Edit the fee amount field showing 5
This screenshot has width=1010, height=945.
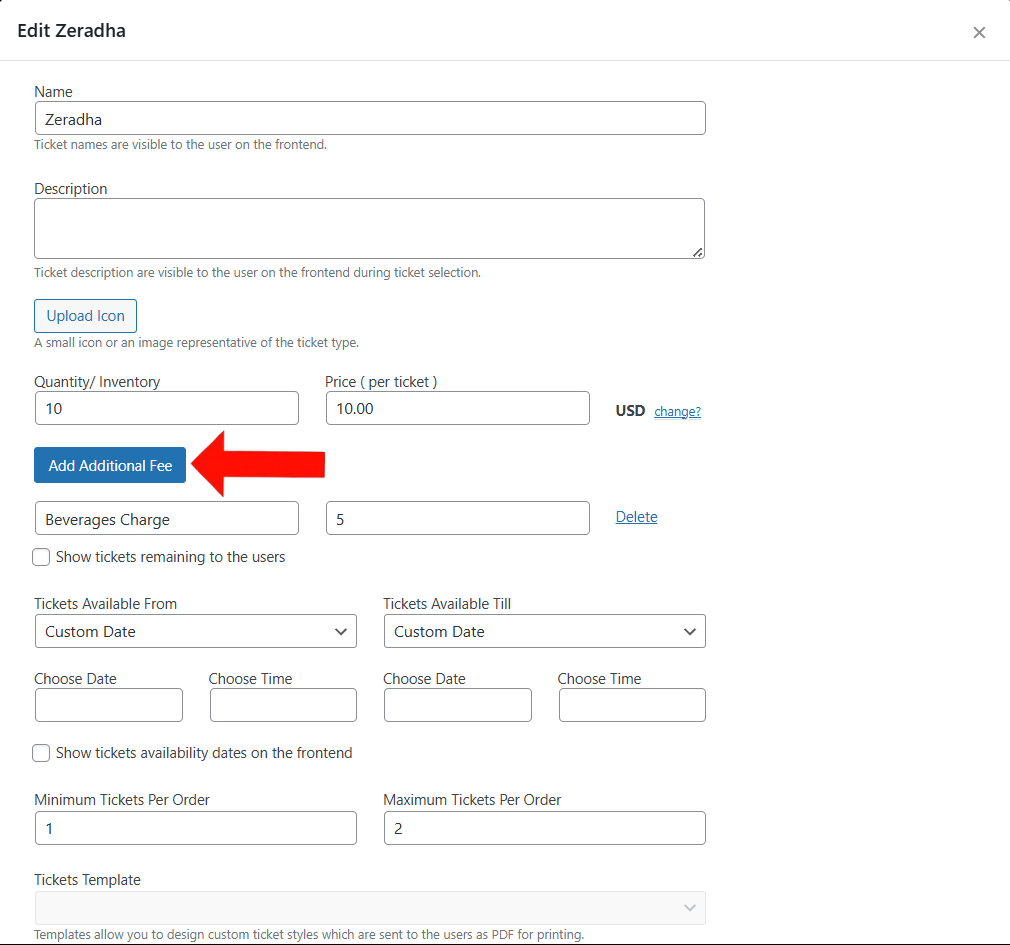point(457,519)
